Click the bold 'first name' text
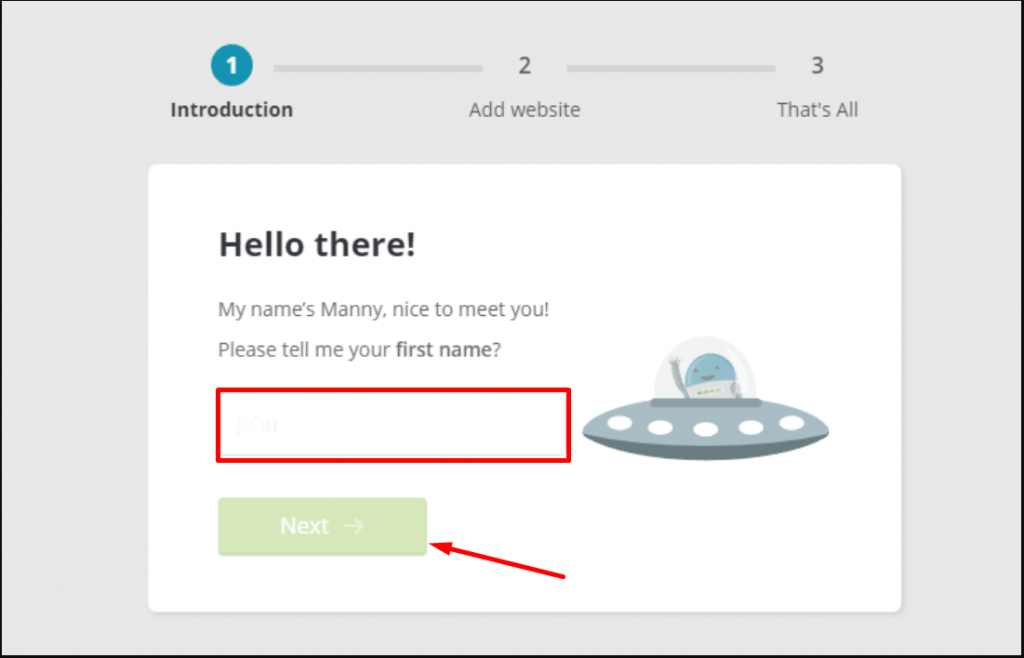Screen dimensions: 1024x658 coord(443,350)
